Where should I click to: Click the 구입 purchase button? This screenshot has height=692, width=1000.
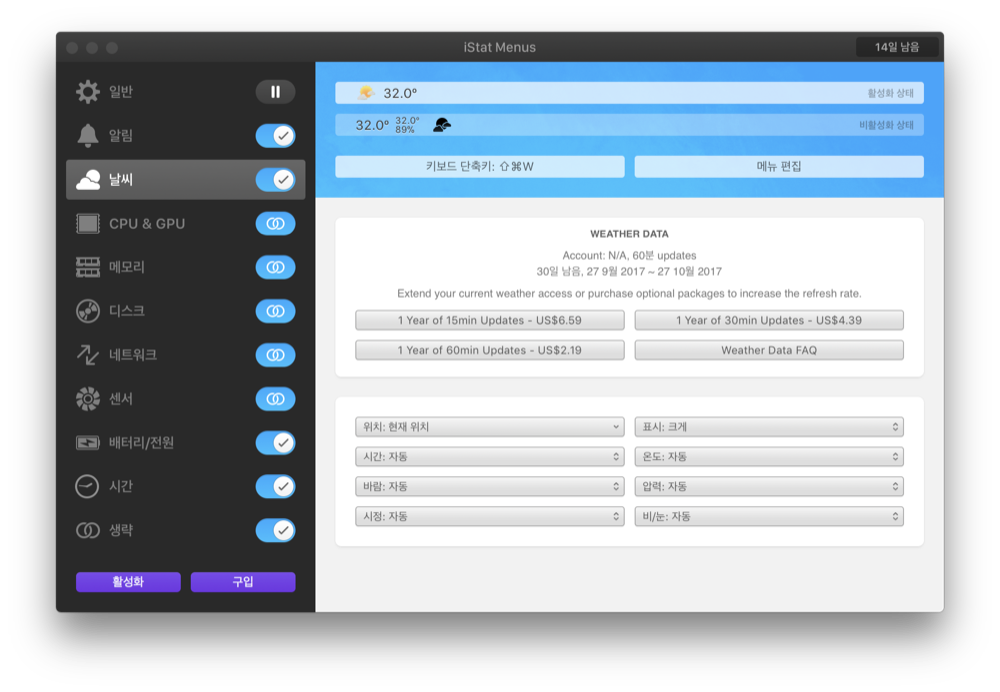(x=243, y=582)
